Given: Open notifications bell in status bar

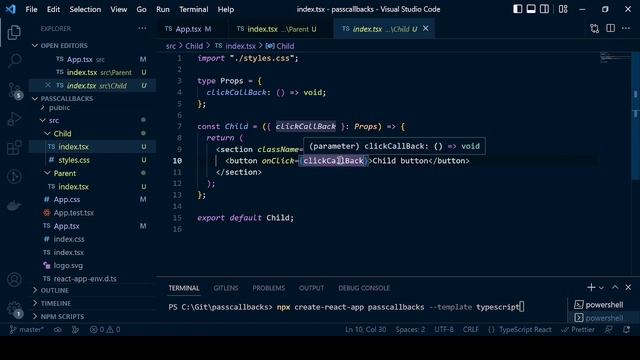Looking at the screenshot, I should (627, 329).
